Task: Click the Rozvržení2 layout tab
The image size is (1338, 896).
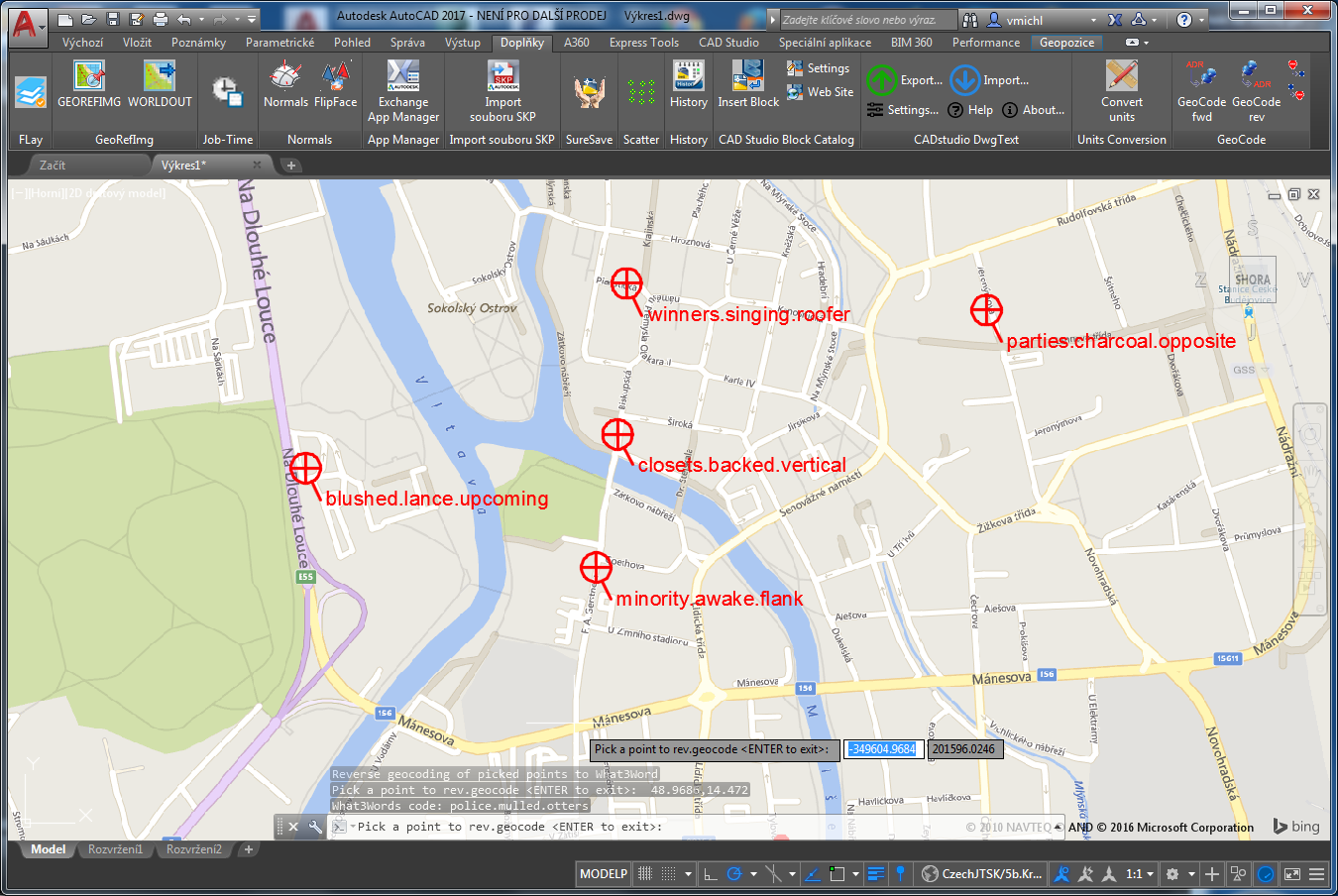Action: 194,849
